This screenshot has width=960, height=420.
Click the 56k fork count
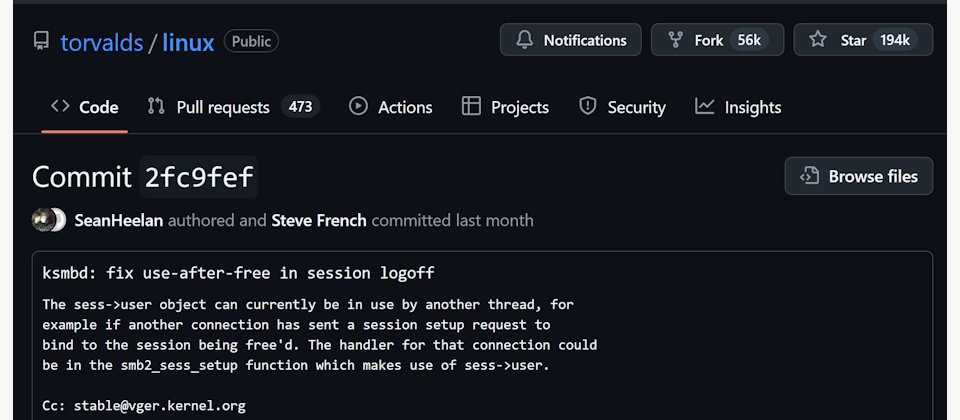(x=749, y=40)
